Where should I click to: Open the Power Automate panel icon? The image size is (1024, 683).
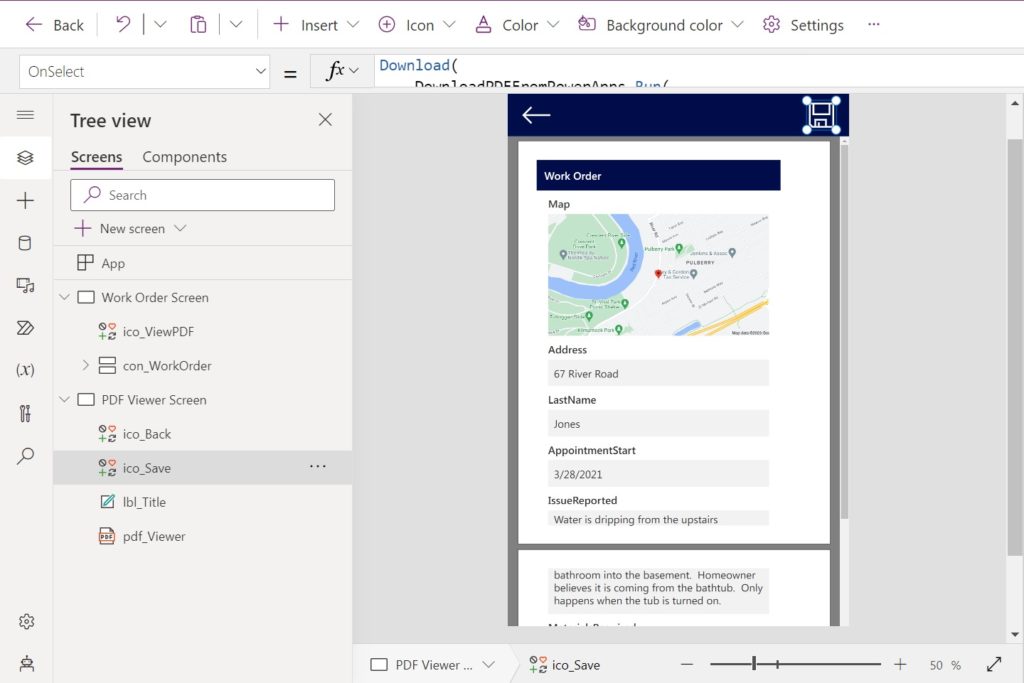pos(27,327)
